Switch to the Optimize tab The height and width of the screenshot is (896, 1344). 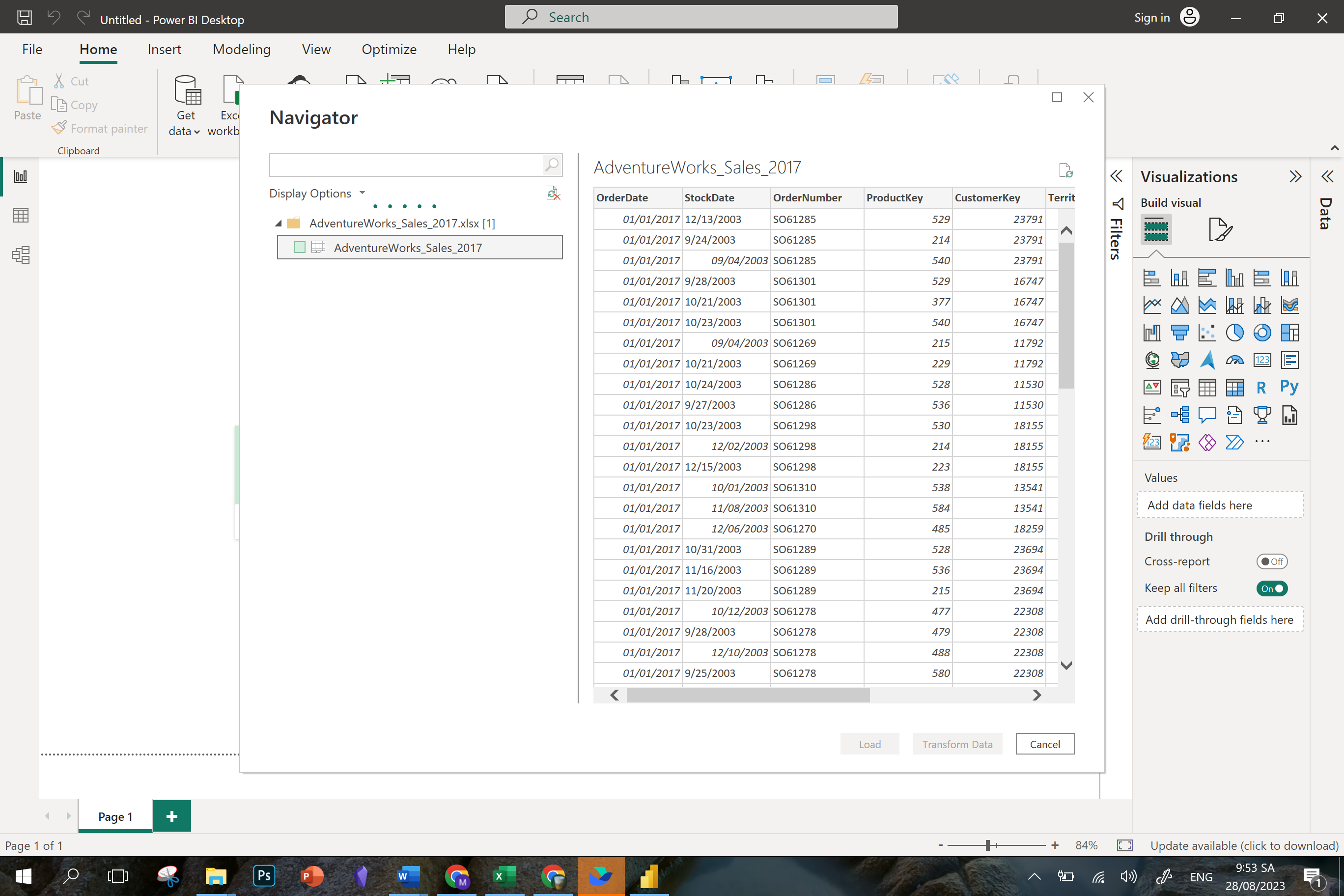tap(389, 49)
